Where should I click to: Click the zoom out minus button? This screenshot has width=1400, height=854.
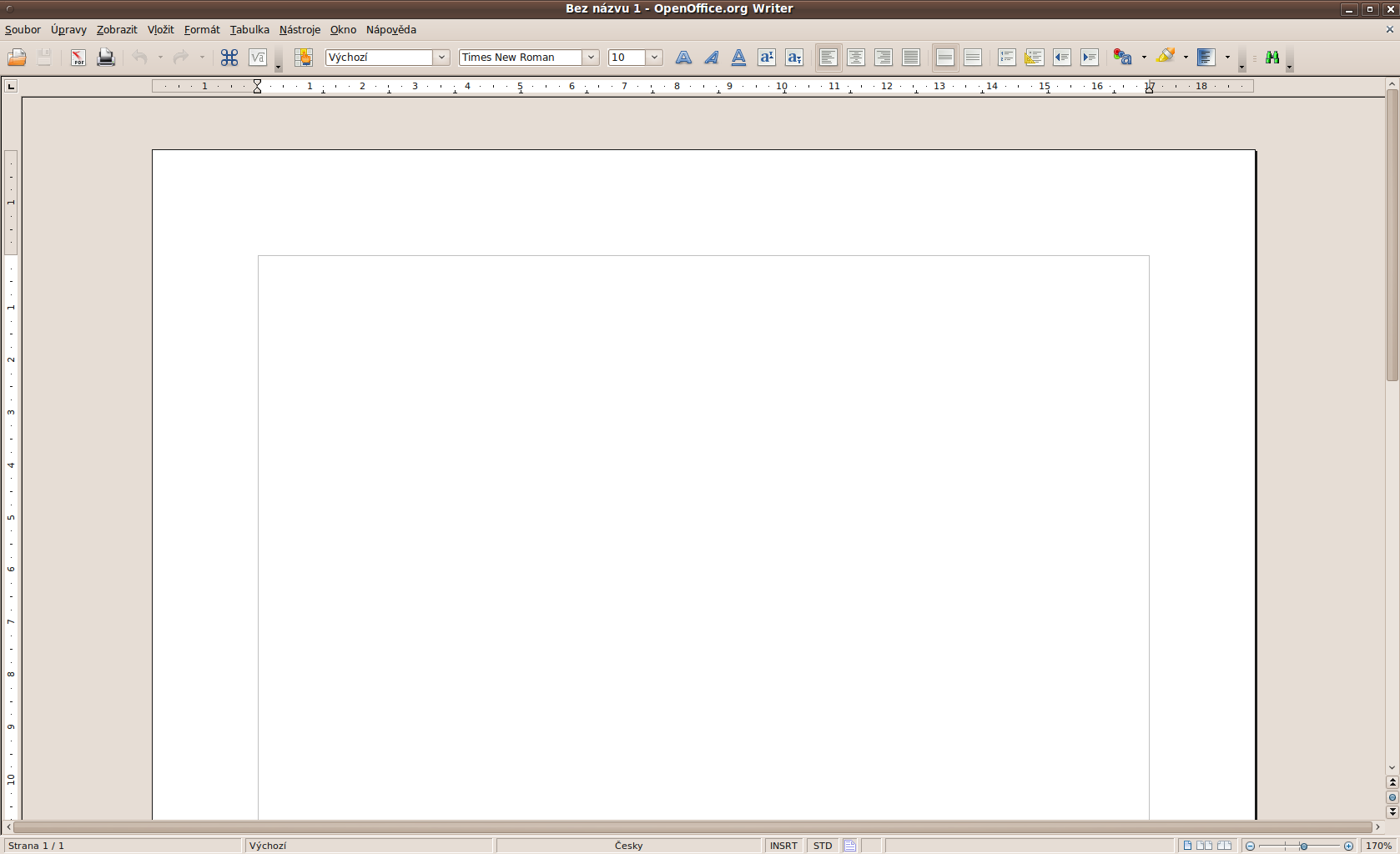point(1250,846)
